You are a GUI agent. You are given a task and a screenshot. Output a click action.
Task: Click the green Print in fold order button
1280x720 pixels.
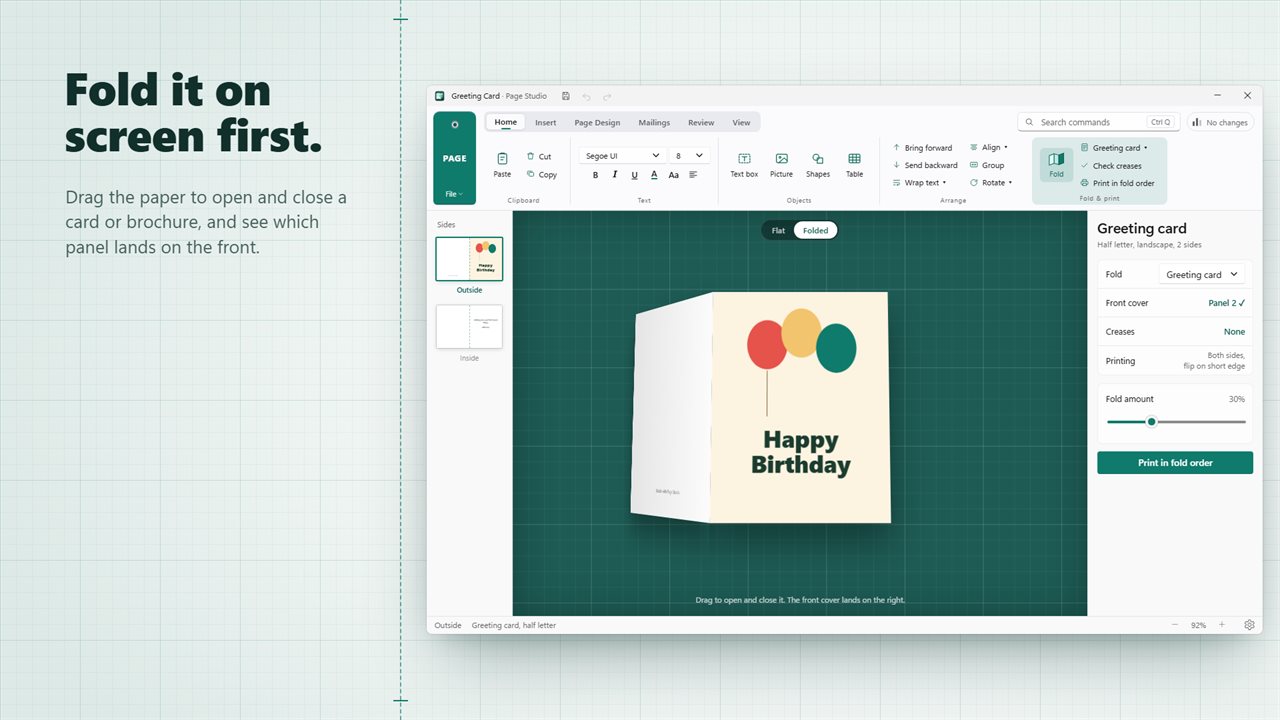(x=1175, y=463)
